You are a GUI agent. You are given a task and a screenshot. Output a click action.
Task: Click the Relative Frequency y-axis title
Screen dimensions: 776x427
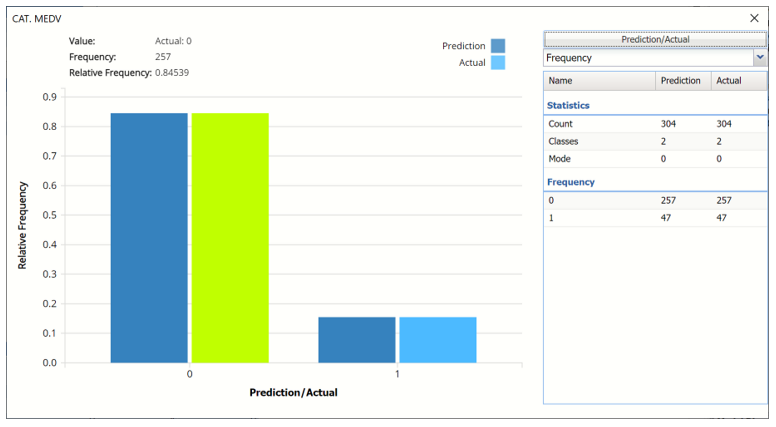[22, 227]
